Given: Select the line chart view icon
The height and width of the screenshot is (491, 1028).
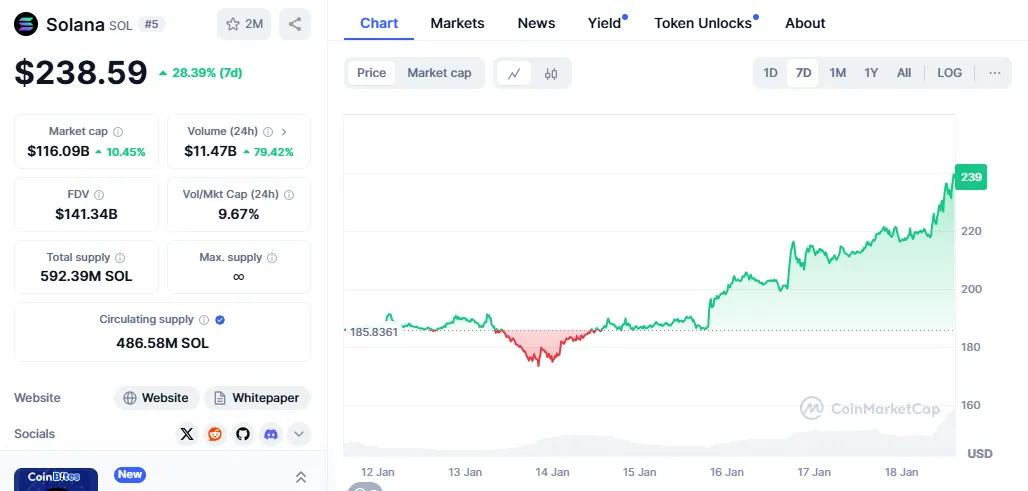Looking at the screenshot, I should coord(514,73).
